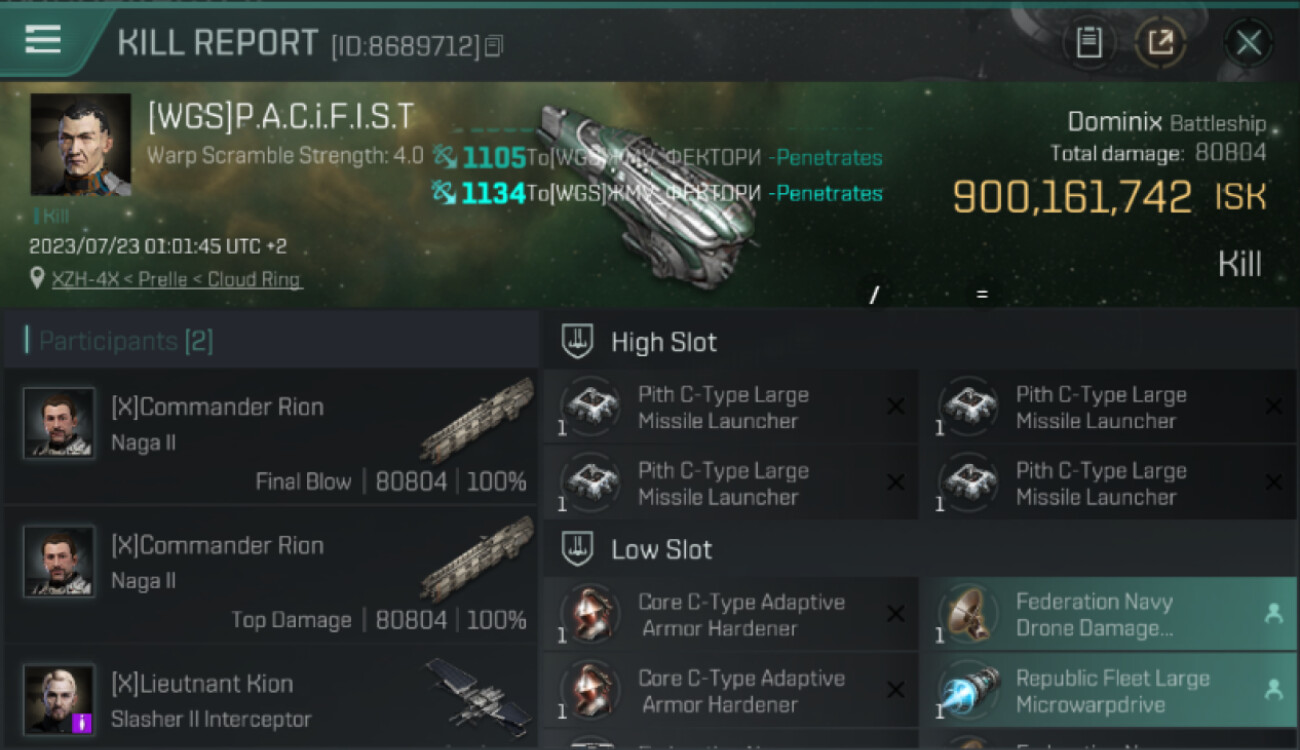Select Commander Rion Top Damage entry
This screenshot has width=1300, height=750.
pos(270,576)
